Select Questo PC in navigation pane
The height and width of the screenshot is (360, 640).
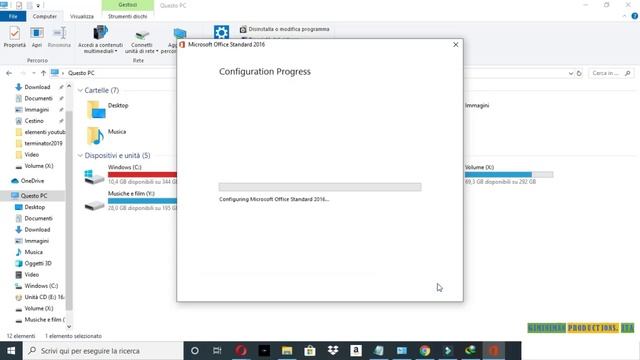(33, 196)
